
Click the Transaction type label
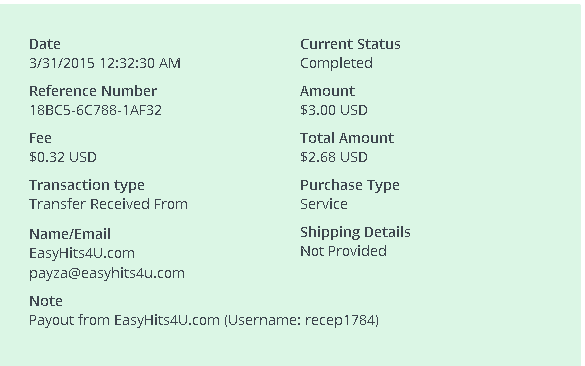pos(87,185)
